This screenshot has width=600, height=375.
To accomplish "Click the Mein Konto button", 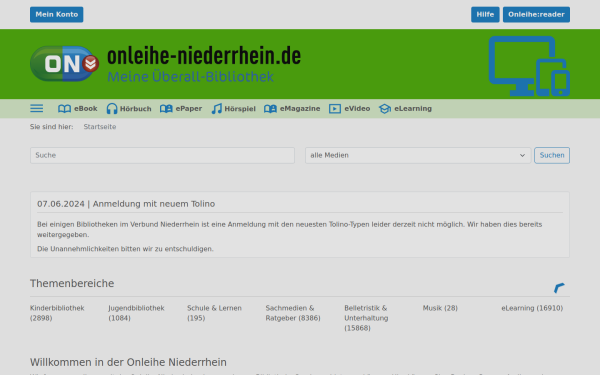I will click(57, 15).
